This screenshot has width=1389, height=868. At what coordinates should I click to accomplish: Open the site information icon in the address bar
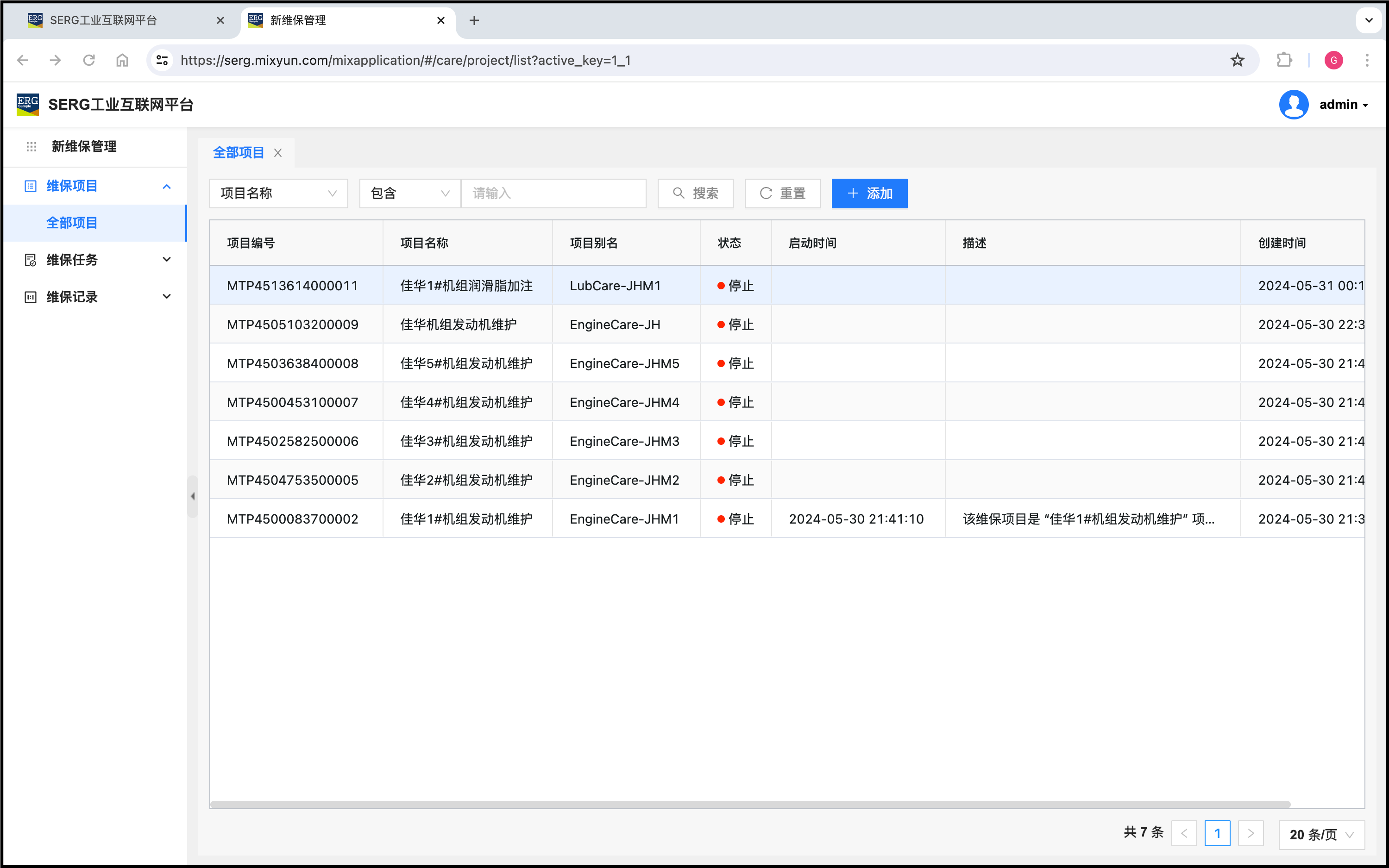(163, 60)
